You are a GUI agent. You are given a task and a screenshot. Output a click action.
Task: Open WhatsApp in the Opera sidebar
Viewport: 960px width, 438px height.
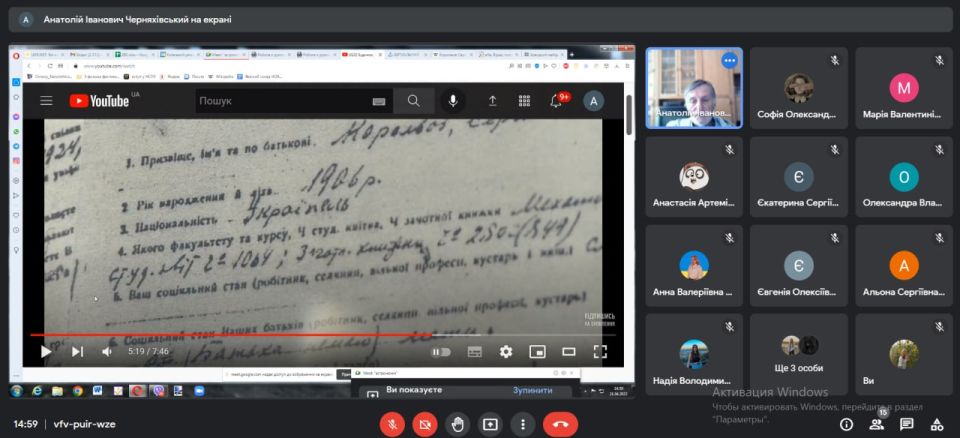[x=16, y=132]
